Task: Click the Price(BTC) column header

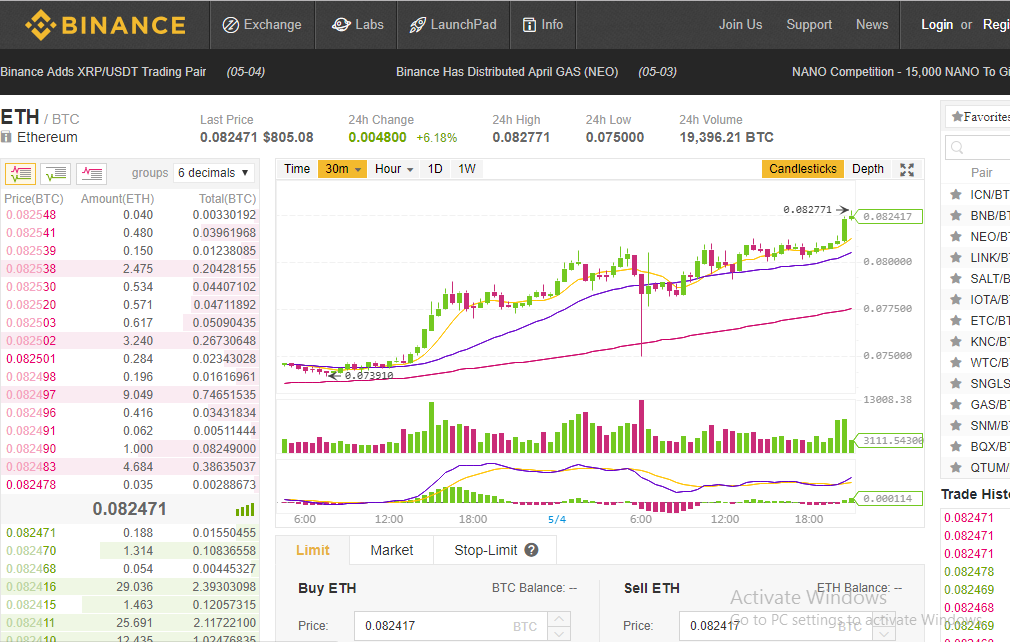Action: [x=33, y=199]
